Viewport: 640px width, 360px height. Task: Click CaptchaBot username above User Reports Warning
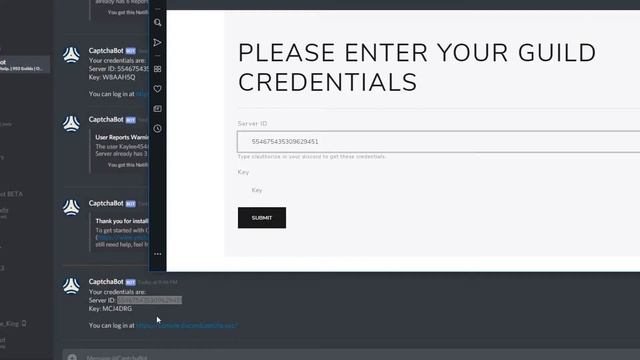106,120
